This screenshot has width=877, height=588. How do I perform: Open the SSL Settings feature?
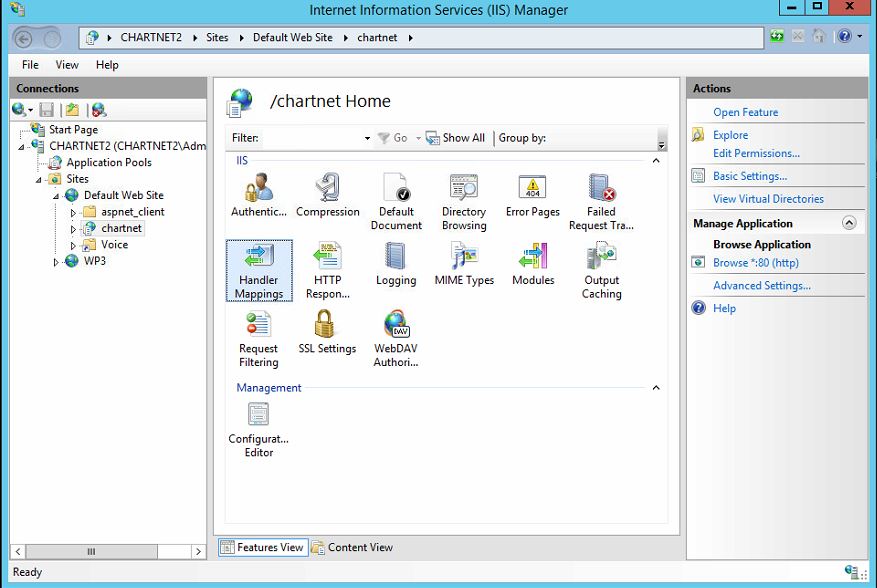pos(327,332)
